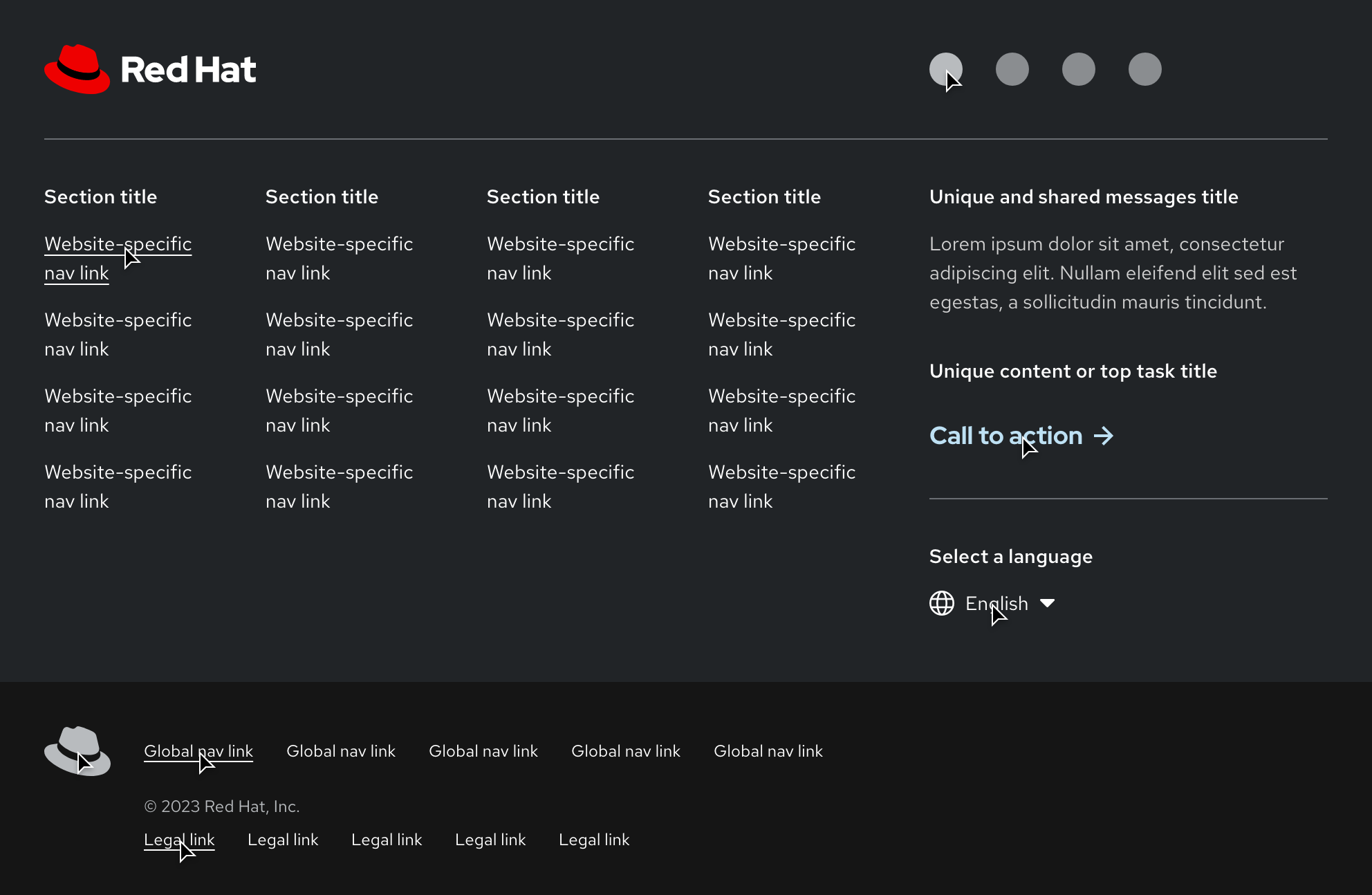The height and width of the screenshot is (895, 1372).
Task: Click the Red Hat fedora logo
Action: 77,68
